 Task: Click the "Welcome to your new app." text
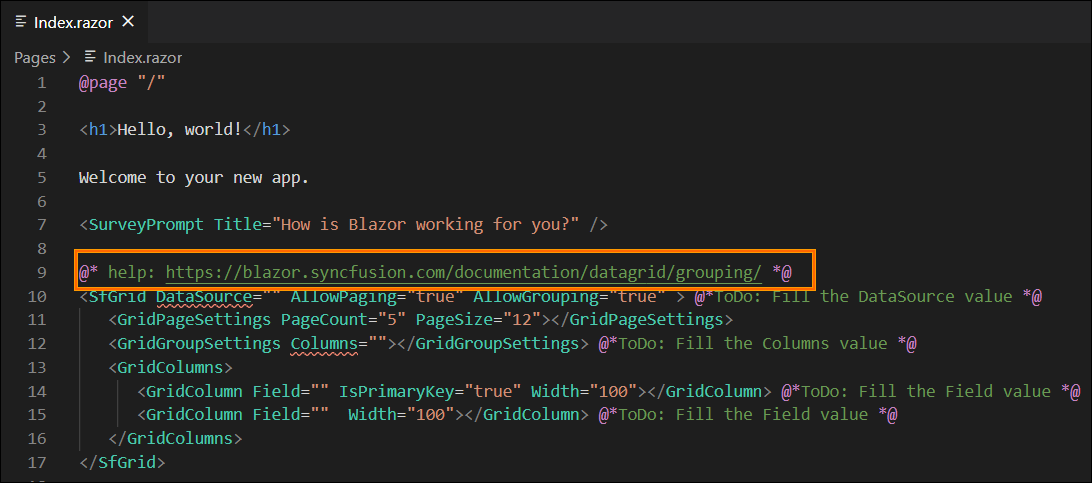194,177
